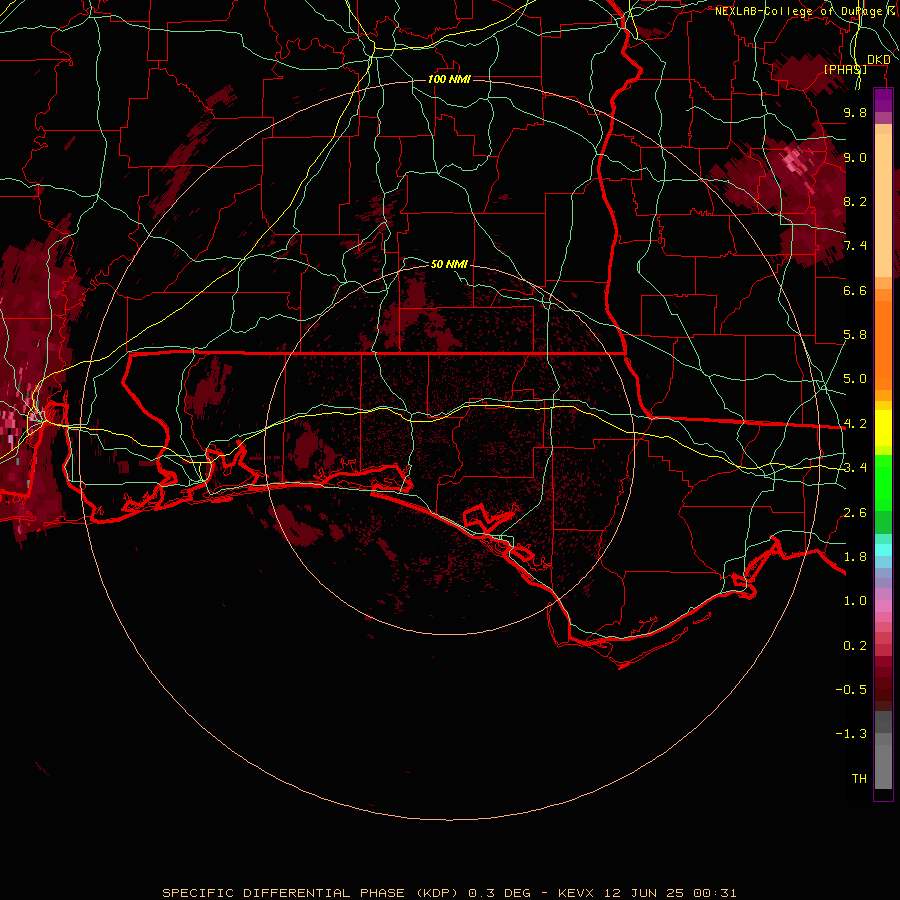Screen dimensions: 900x900
Task: Select the 3.4 value on the color scale
Action: 855,468
